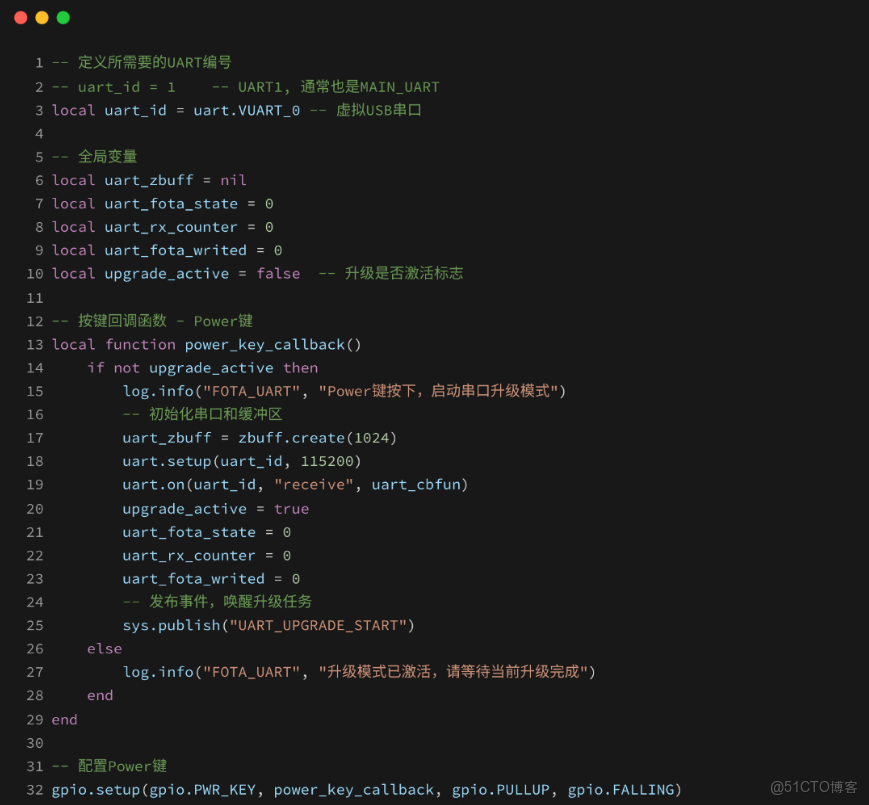The width and height of the screenshot is (869, 805).
Task: Click 'gpio.PWR_KEY' on line 32
Action: tap(202, 790)
